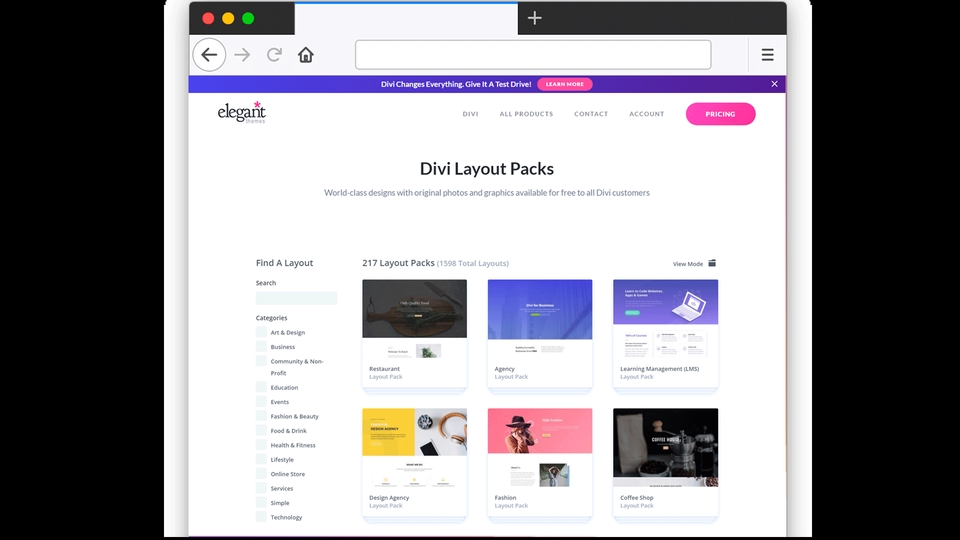960x540 pixels.
Task: Click the Elegant Themes logo
Action: (242, 112)
